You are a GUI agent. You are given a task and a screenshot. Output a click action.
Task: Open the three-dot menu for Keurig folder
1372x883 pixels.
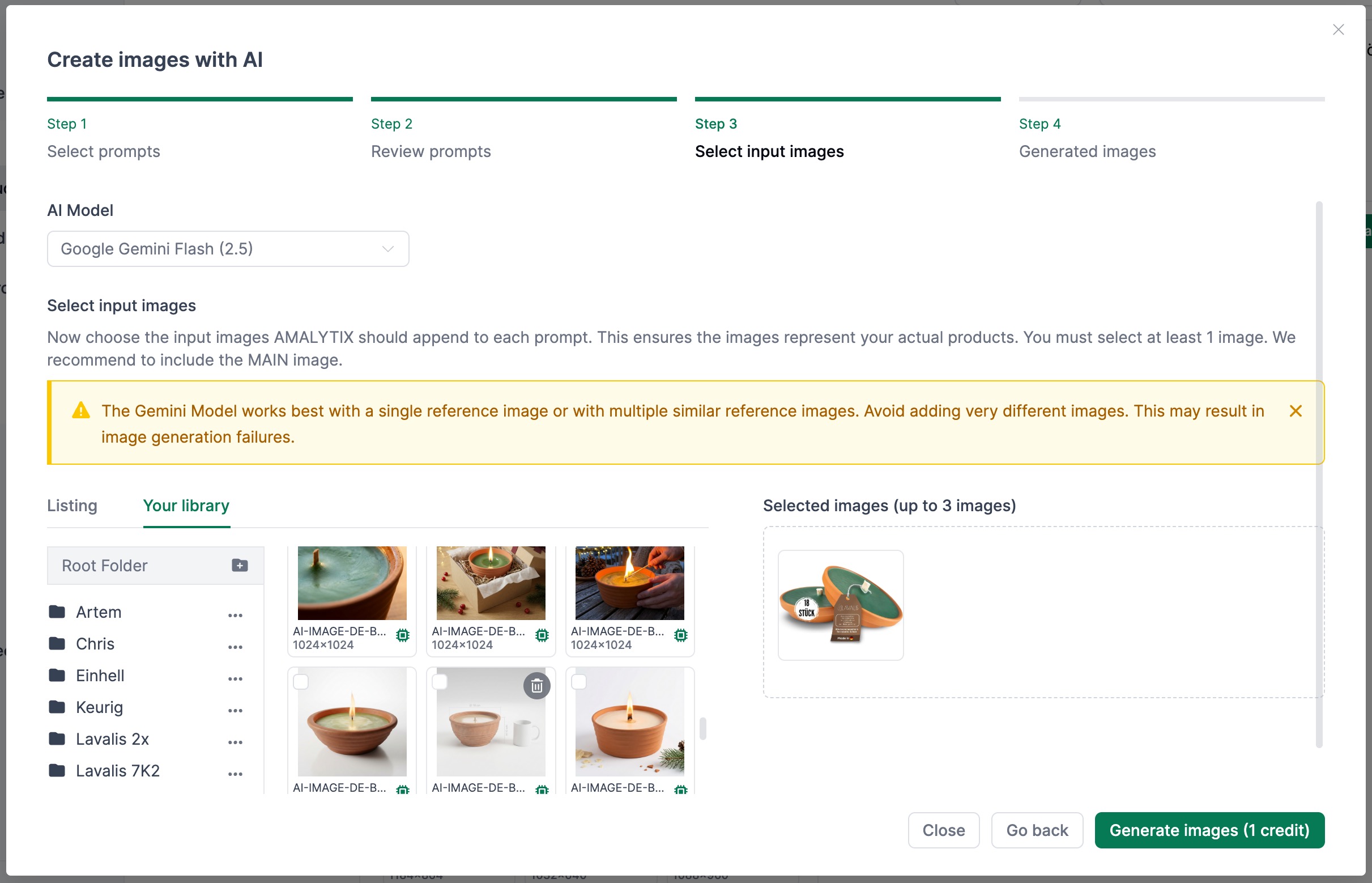pos(235,710)
